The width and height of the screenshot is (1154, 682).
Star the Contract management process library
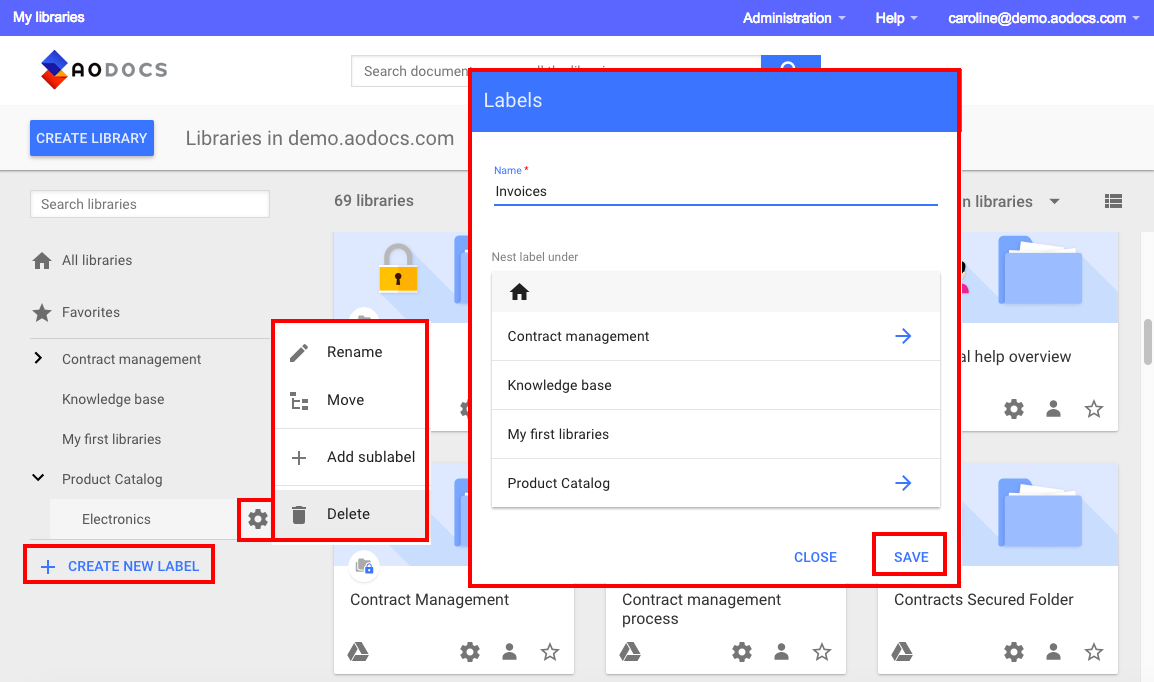[x=822, y=651]
